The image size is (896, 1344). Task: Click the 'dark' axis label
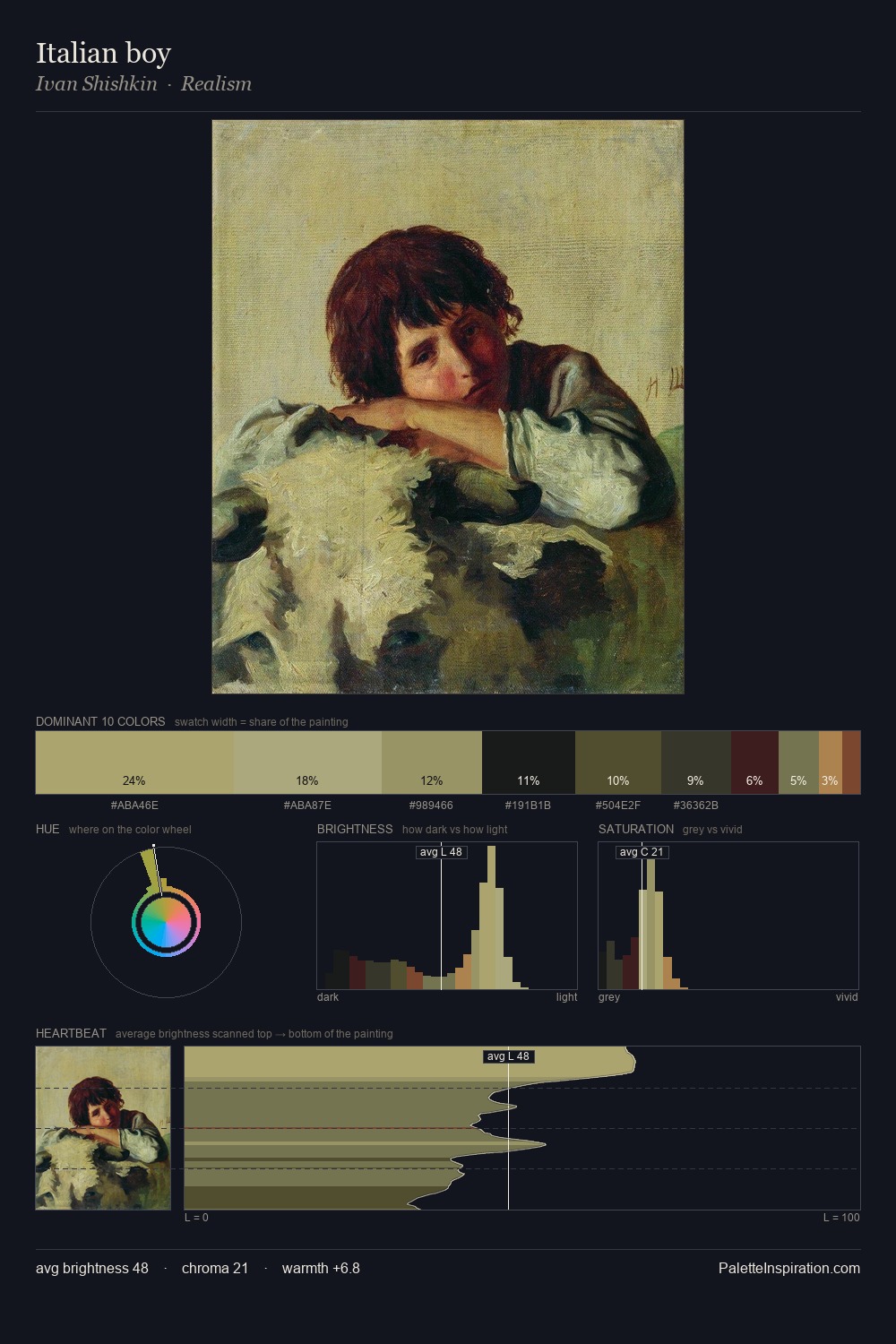pyautogui.click(x=328, y=997)
